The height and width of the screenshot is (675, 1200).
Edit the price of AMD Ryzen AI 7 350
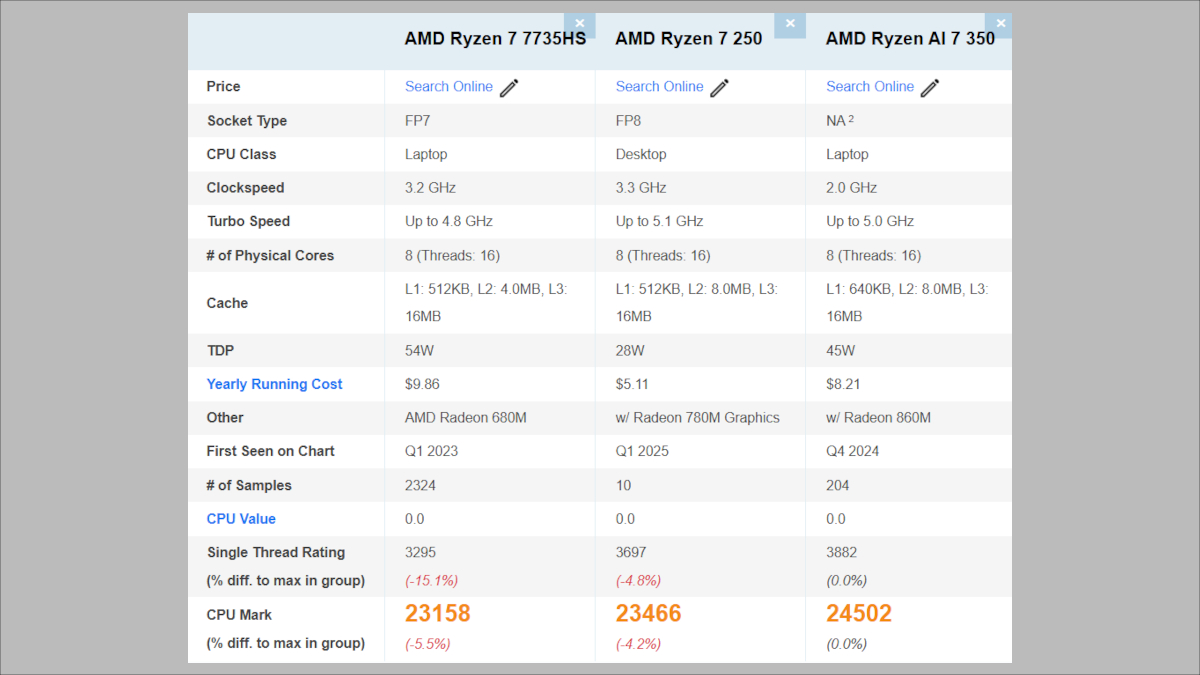930,87
